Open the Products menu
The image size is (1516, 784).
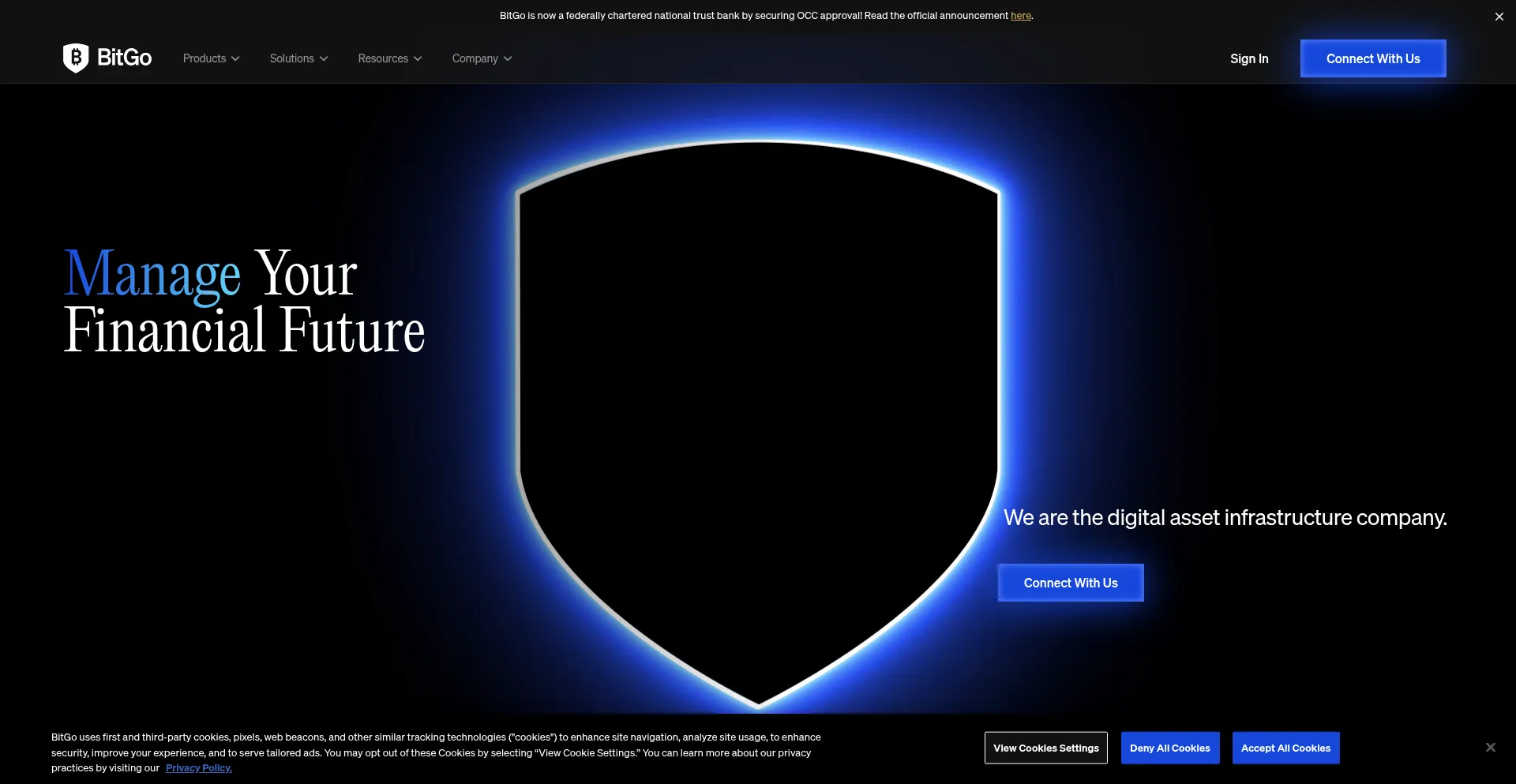pos(205,58)
